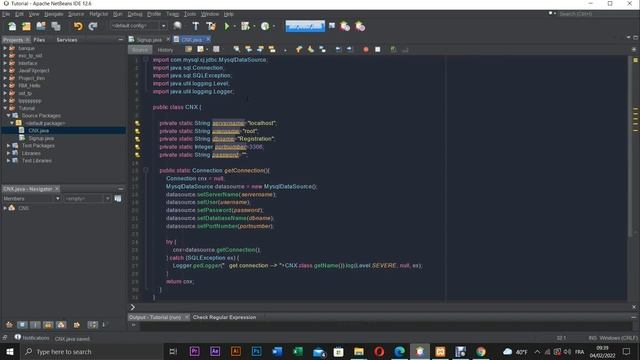Click the Opera browser taskbar icon
Viewport: 640px width, 360px height.
379,351
